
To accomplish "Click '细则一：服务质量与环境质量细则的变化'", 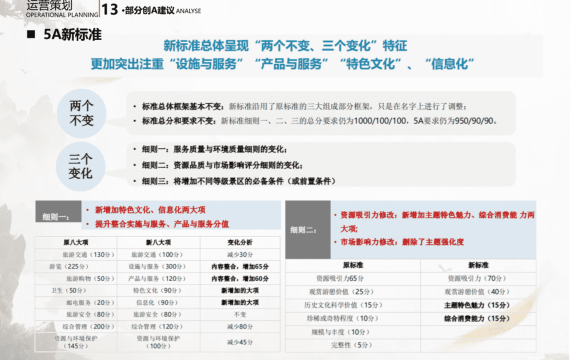I will (214, 149).
